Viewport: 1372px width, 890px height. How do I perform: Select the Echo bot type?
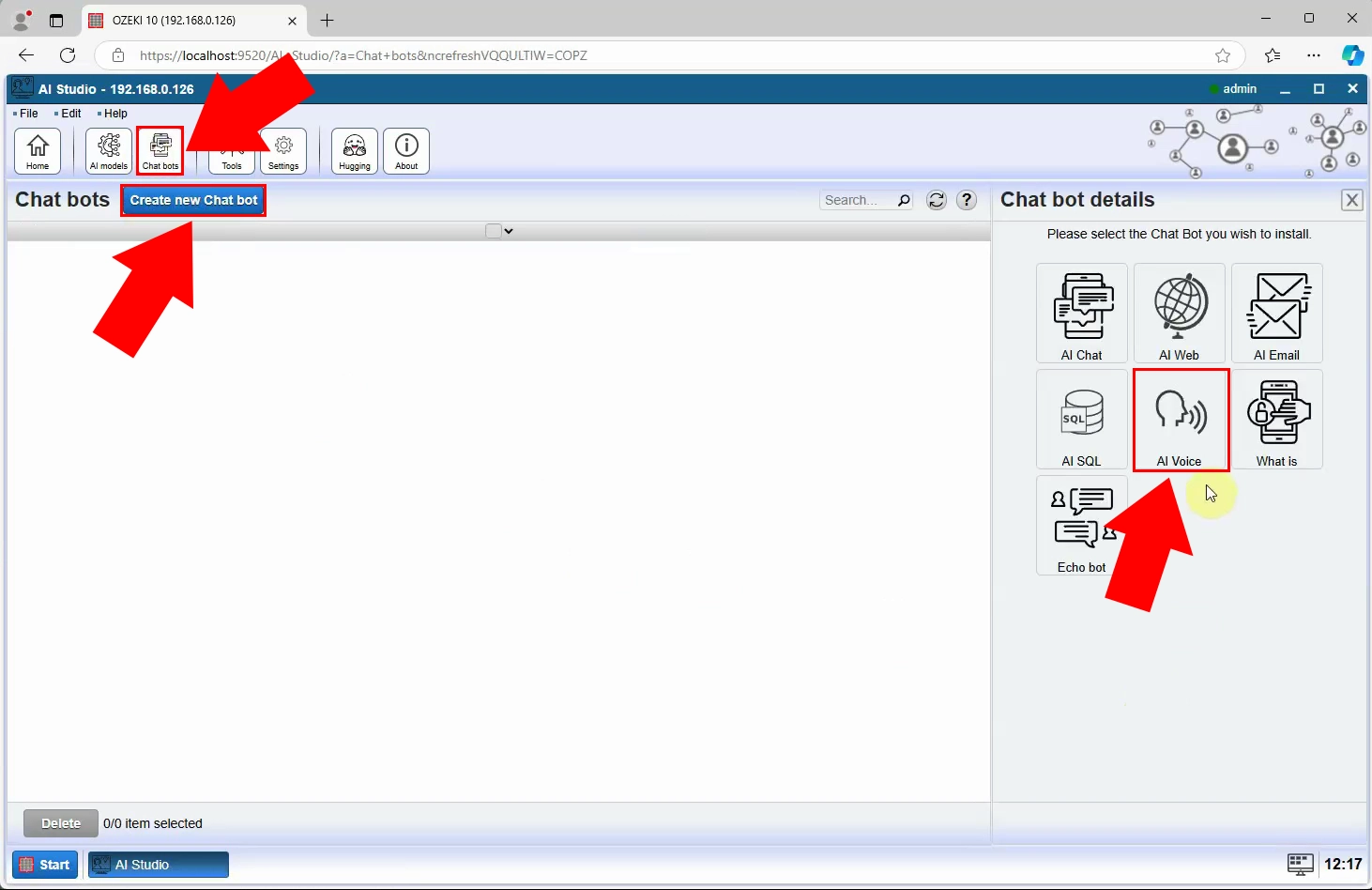(1082, 526)
